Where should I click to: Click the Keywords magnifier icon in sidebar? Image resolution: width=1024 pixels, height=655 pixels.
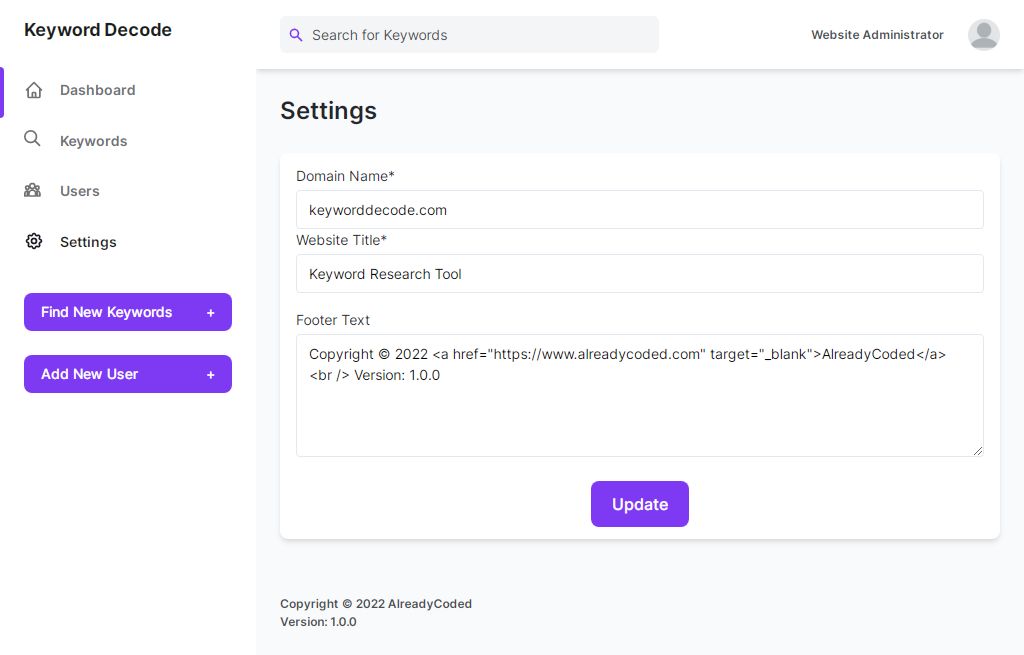click(33, 139)
